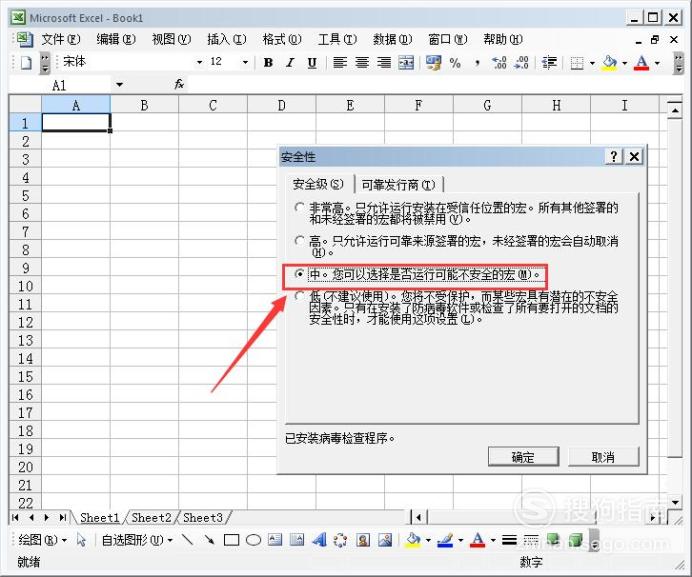Open the 绘图(R) drawing menu
The image size is (692, 577).
42,539
